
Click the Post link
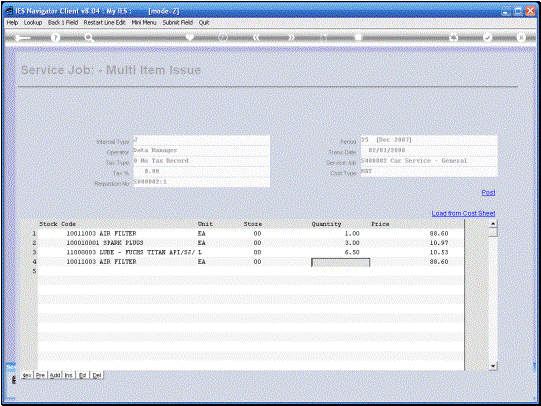click(x=488, y=192)
